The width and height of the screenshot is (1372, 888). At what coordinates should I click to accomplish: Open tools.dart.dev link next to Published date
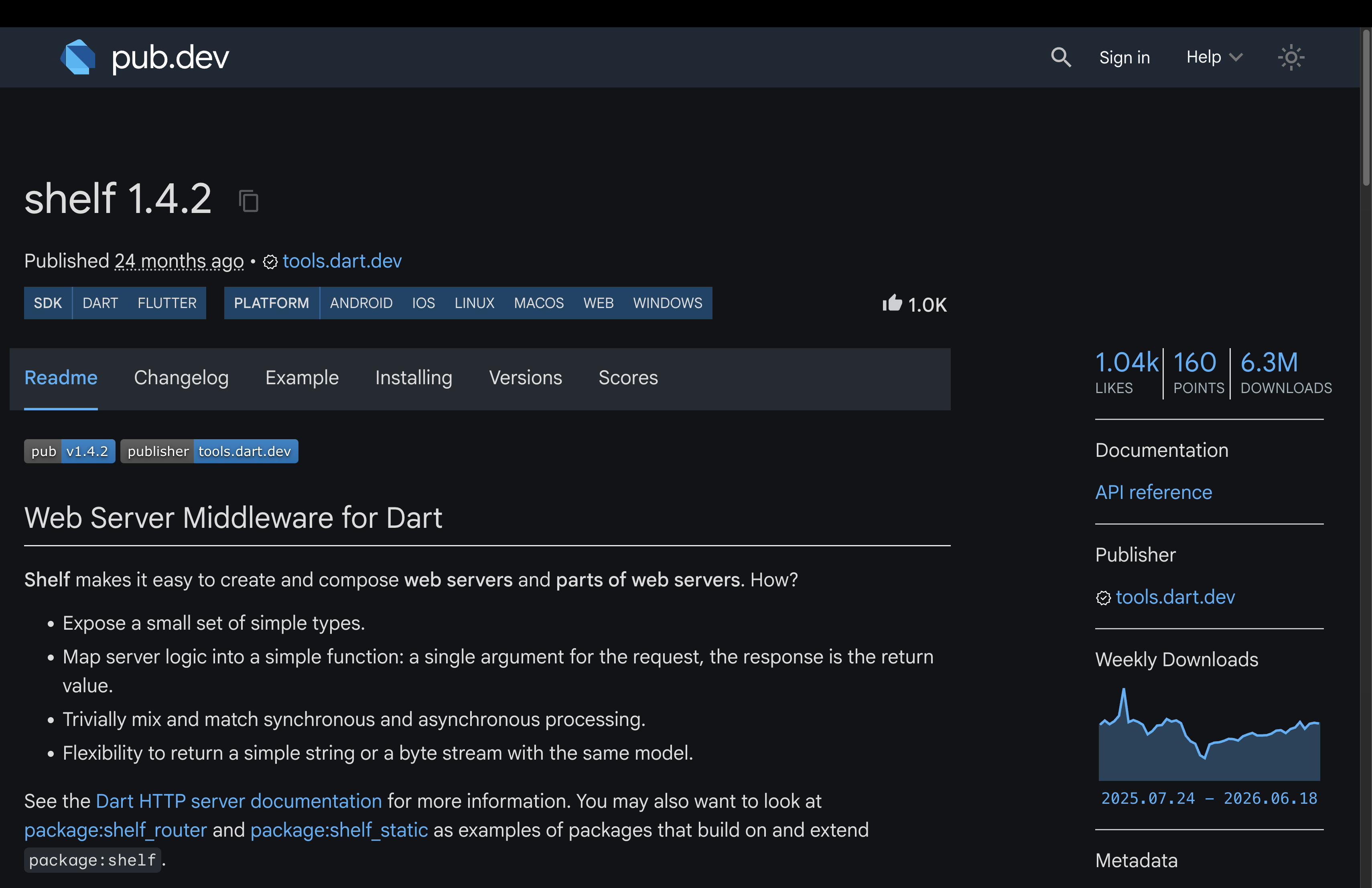coord(342,262)
